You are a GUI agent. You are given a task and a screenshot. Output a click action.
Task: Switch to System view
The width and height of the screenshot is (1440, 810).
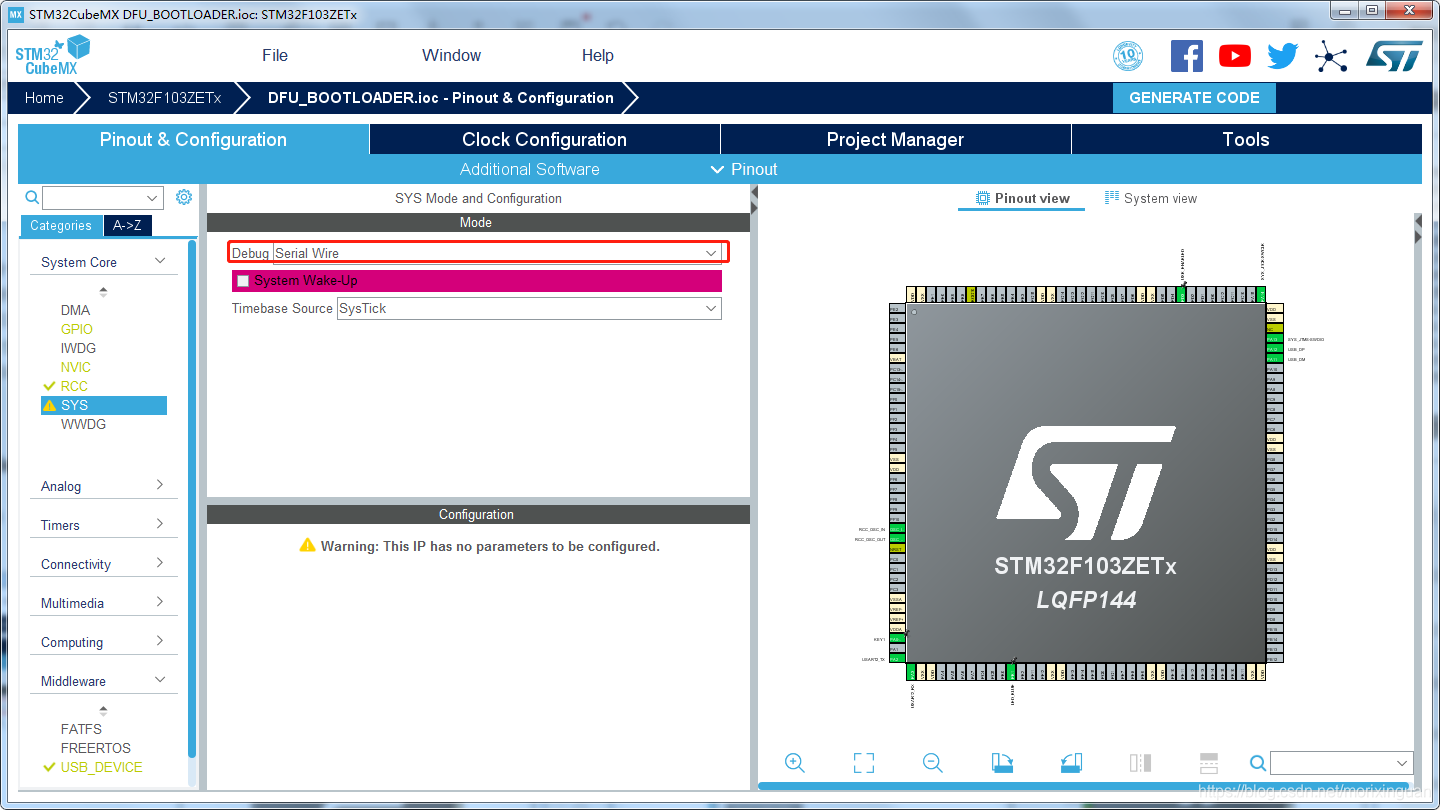pos(1151,198)
